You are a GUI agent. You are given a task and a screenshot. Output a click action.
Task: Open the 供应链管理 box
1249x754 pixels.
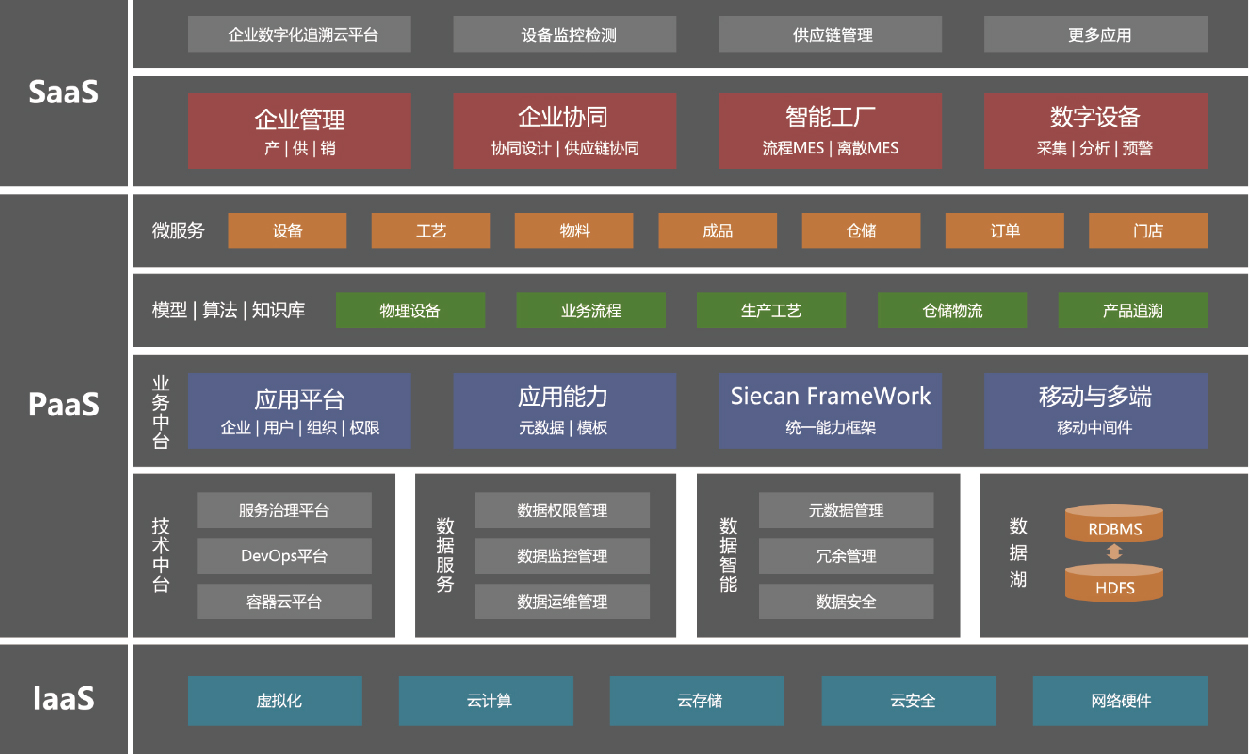tap(830, 35)
